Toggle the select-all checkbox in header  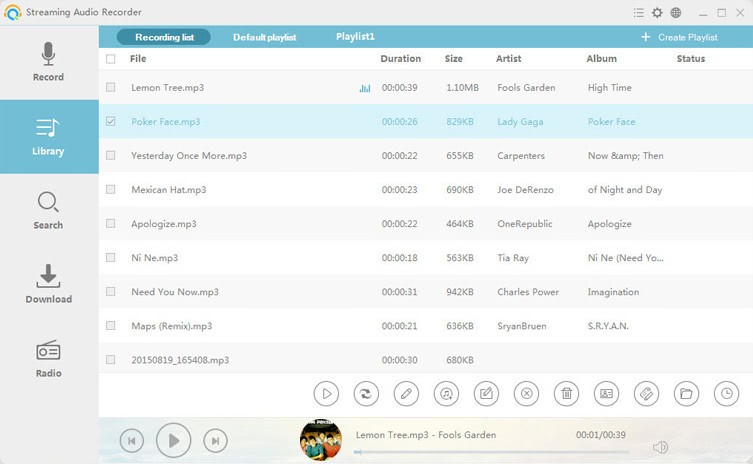[x=111, y=59]
